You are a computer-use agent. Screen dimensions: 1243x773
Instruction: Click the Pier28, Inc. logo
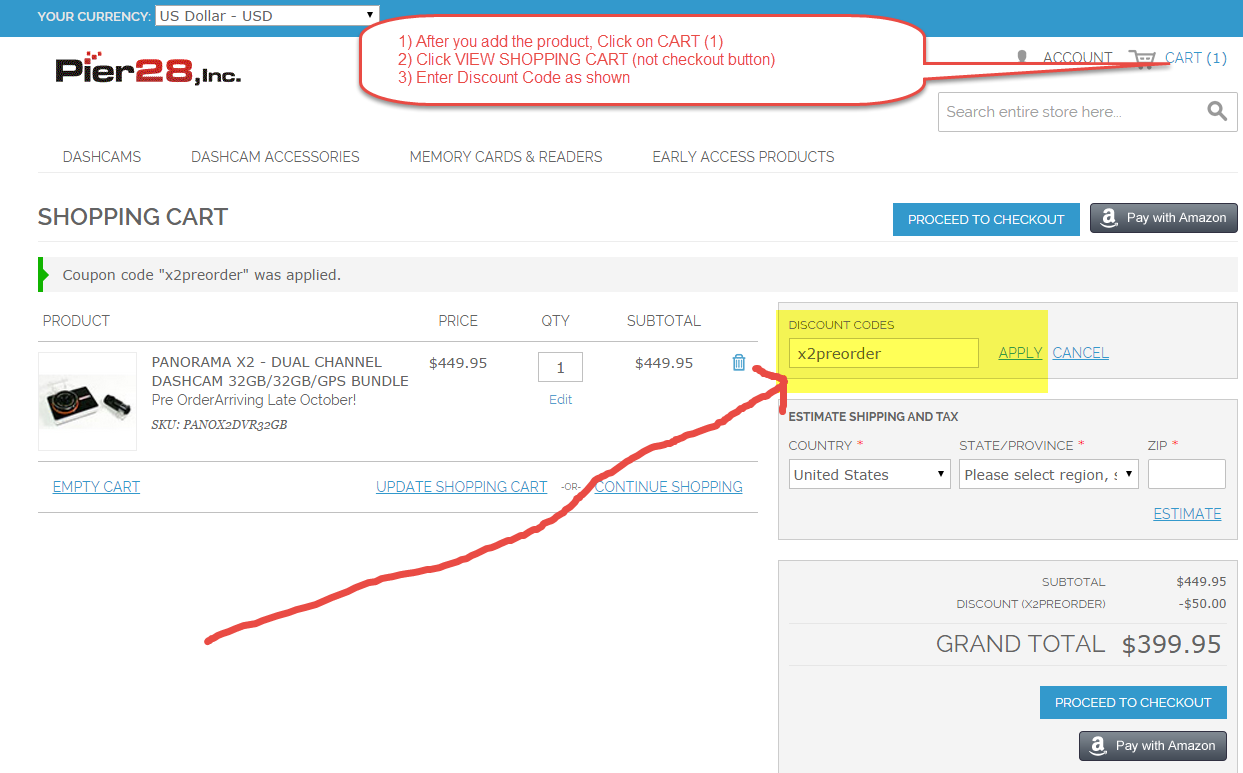148,68
